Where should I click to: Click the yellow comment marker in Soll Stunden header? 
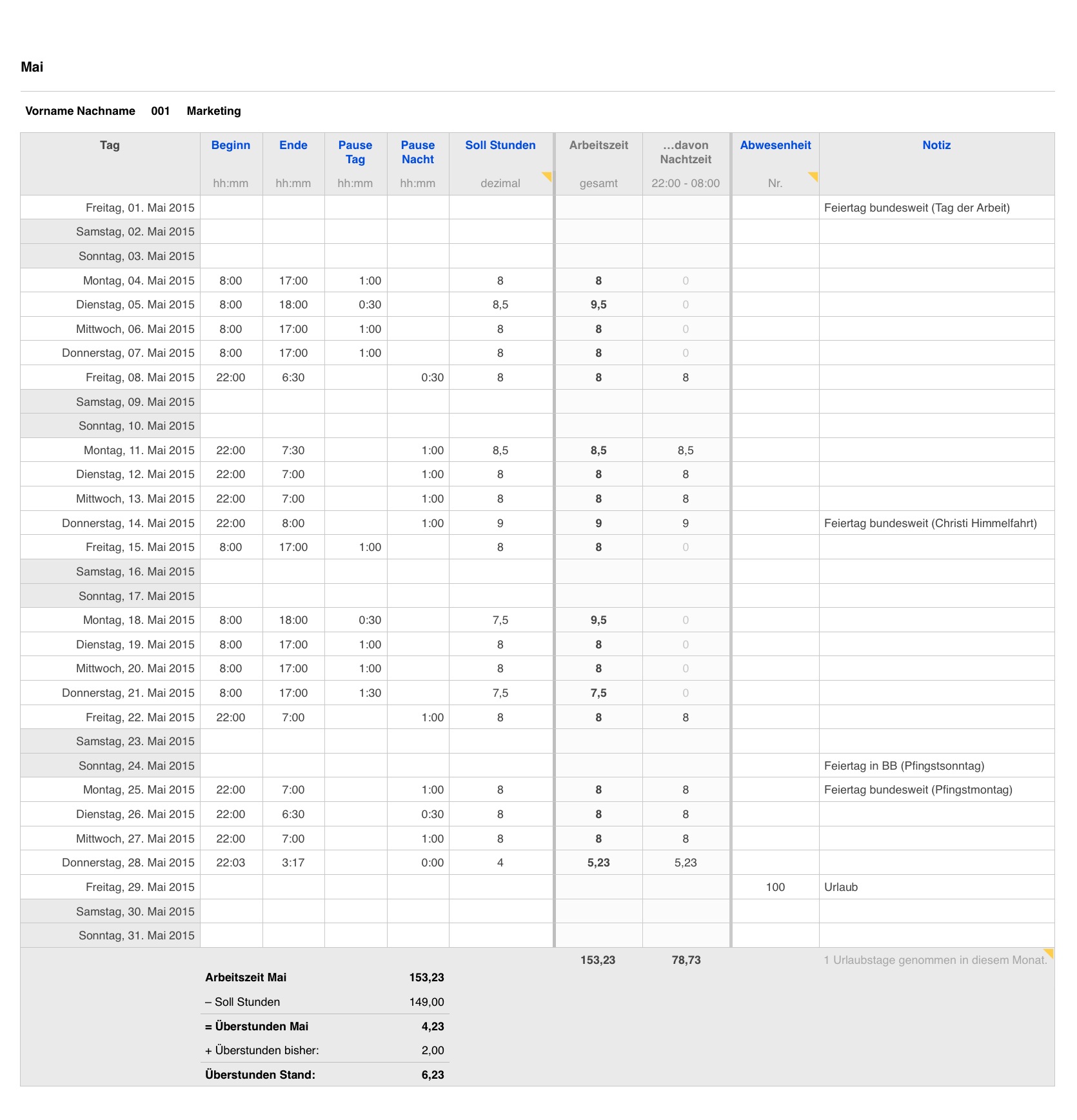(548, 175)
